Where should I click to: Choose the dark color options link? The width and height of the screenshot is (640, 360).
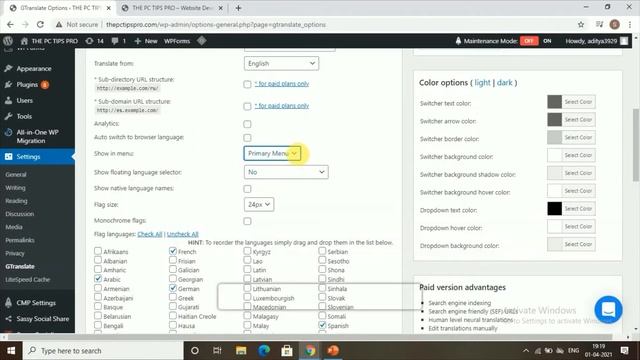pos(504,82)
